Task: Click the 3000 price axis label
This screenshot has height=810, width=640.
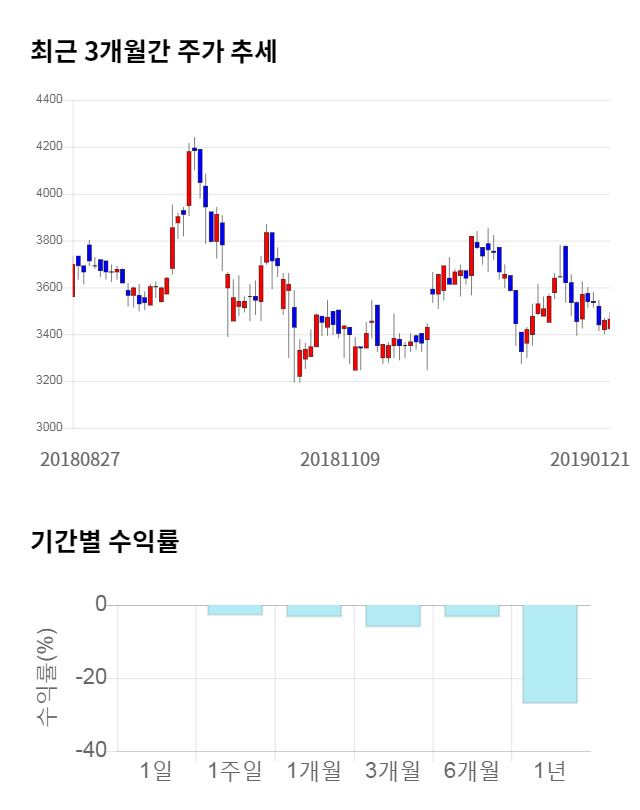Action: 48,428
